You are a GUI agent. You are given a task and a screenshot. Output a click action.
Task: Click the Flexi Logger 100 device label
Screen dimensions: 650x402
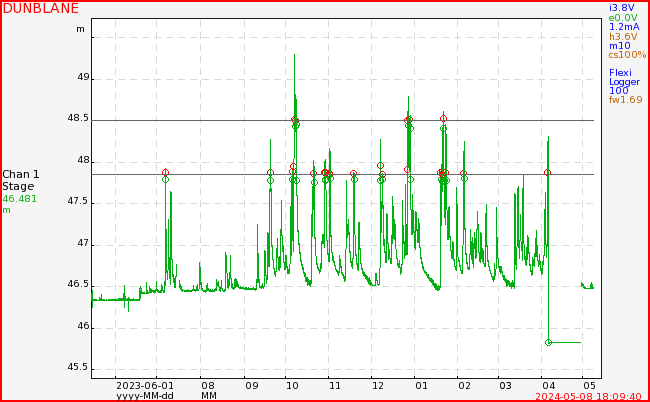tap(624, 82)
